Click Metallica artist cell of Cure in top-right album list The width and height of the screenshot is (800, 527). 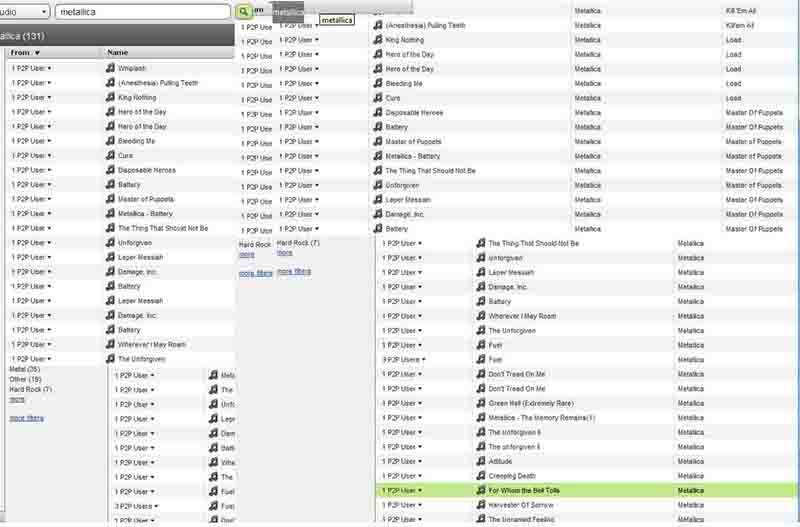tap(588, 98)
